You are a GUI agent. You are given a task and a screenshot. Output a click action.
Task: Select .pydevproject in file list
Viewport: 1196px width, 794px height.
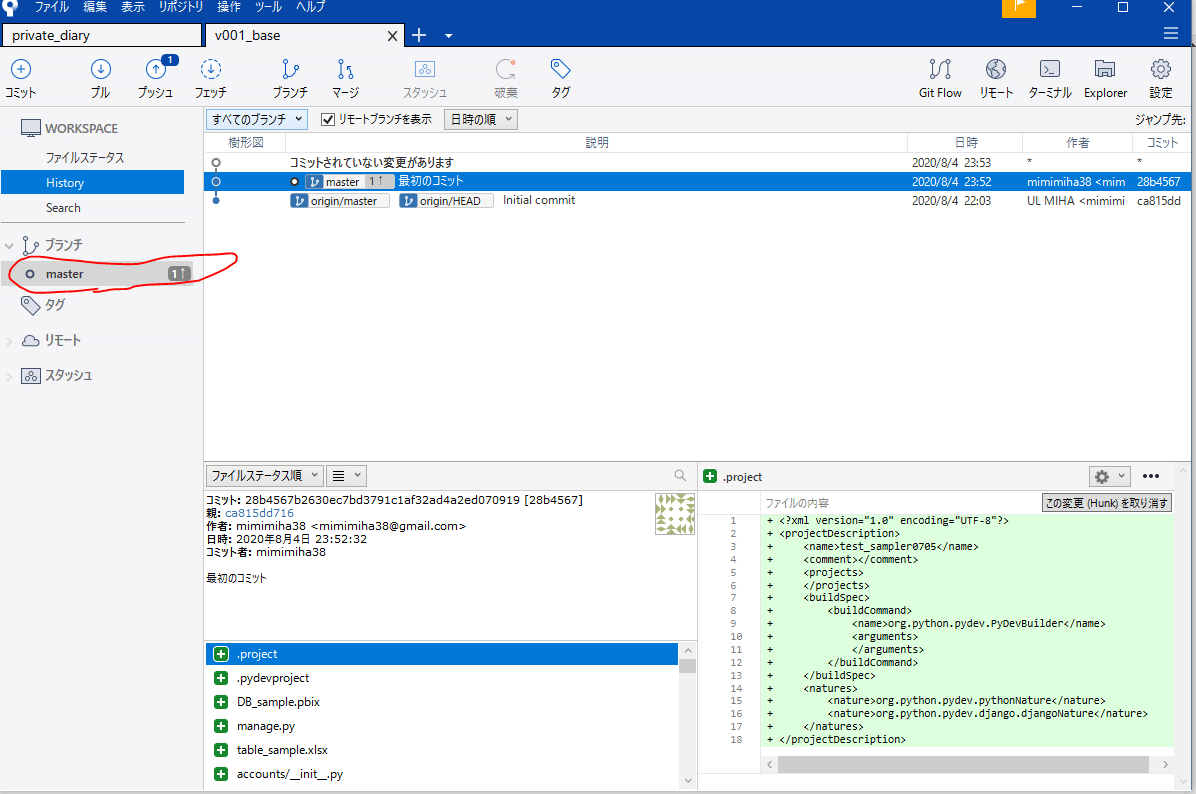click(442, 678)
